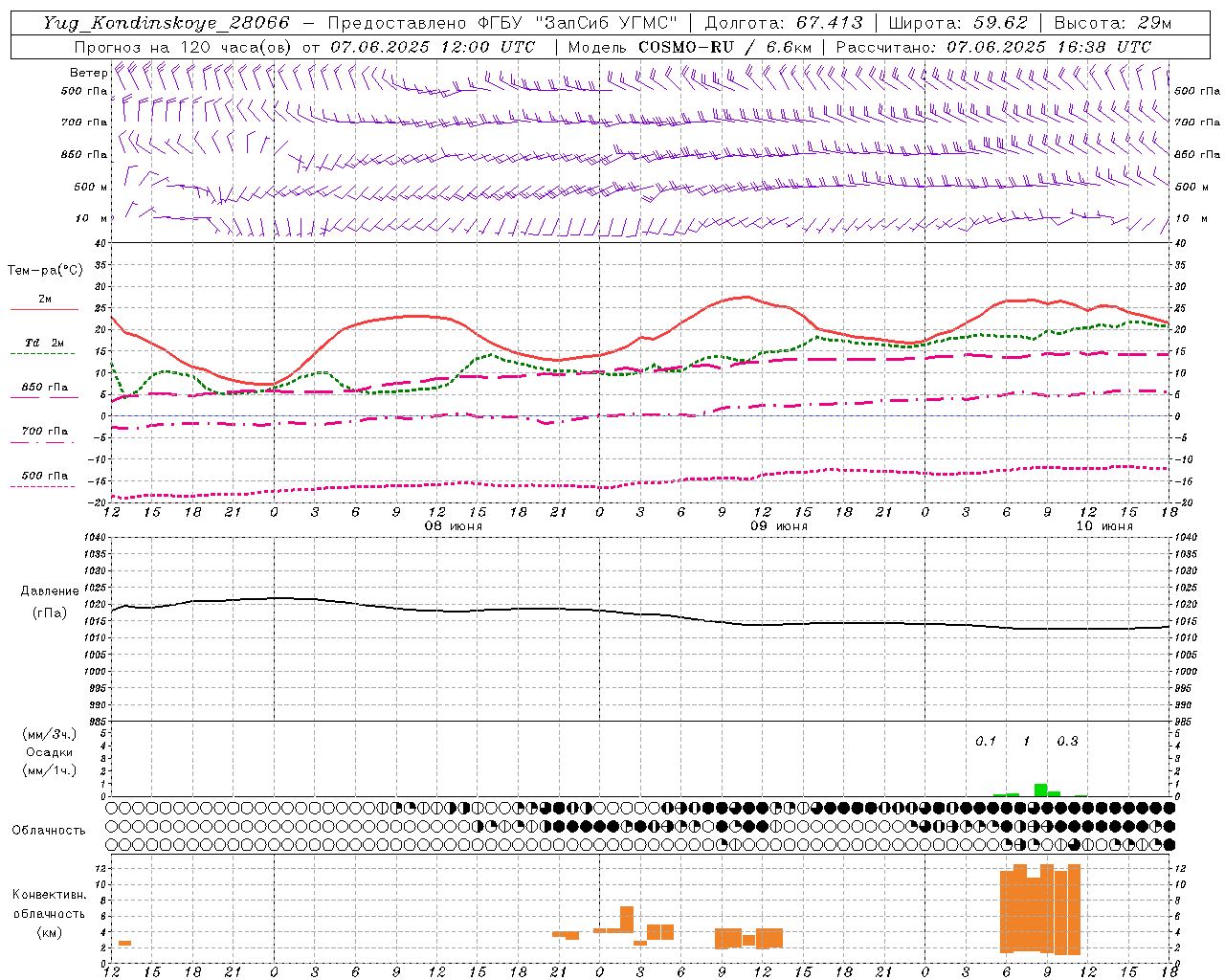Click the (мм/3ч.) unit label

pyautogui.click(x=50, y=734)
